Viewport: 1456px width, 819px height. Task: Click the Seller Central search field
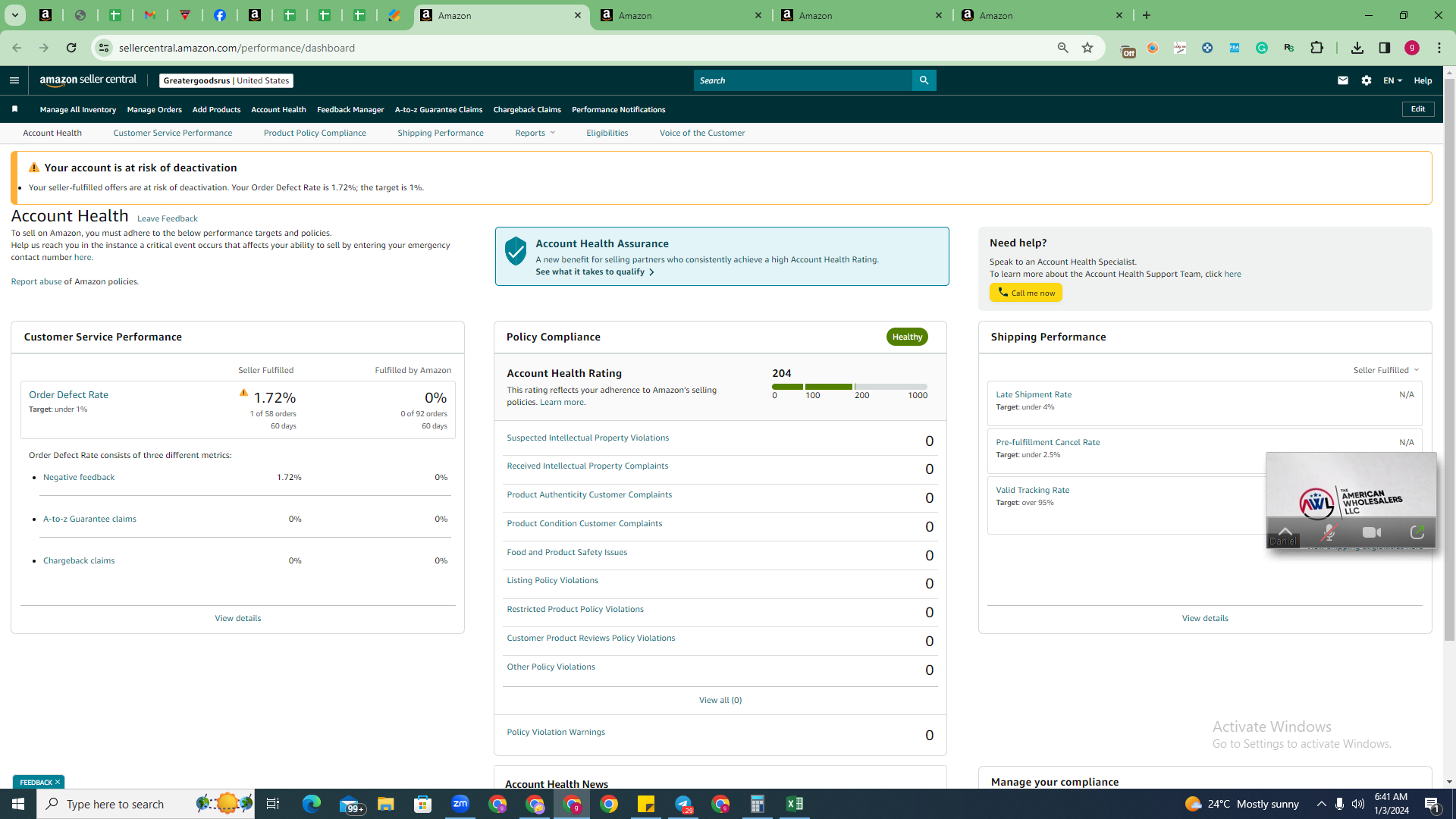[x=803, y=80]
